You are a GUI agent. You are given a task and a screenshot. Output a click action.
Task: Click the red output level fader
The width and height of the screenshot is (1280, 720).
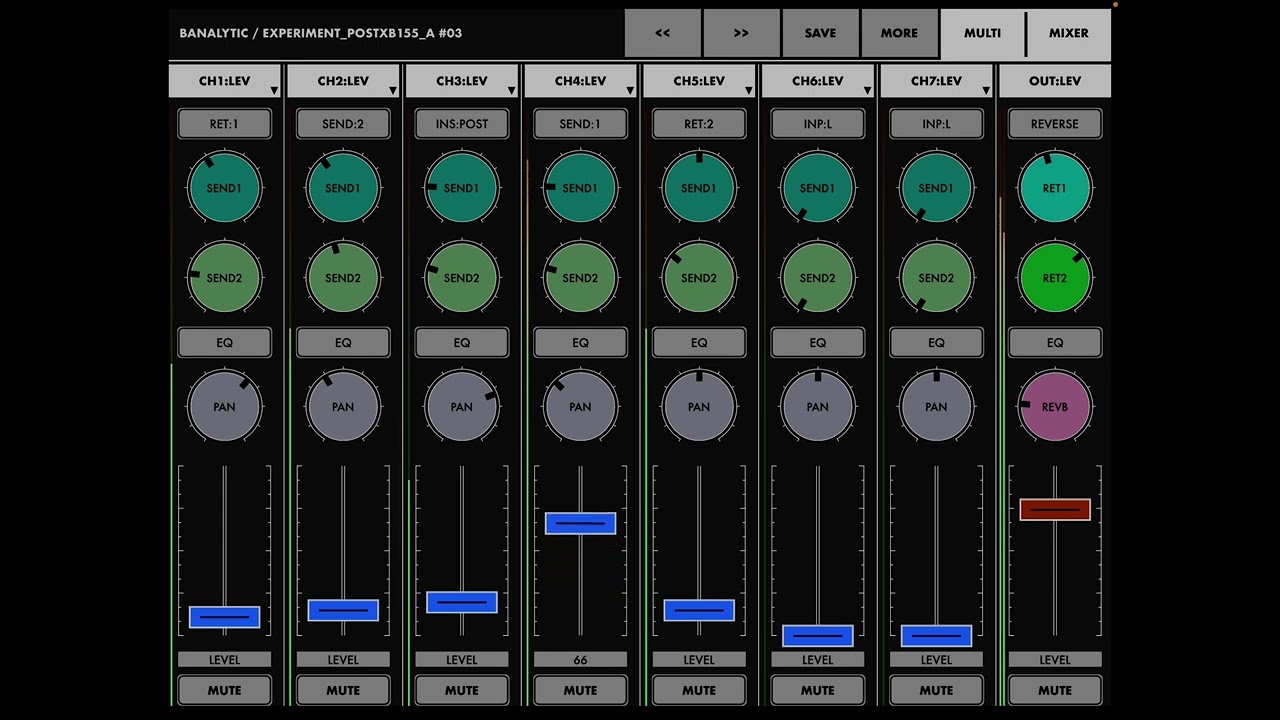point(1054,510)
